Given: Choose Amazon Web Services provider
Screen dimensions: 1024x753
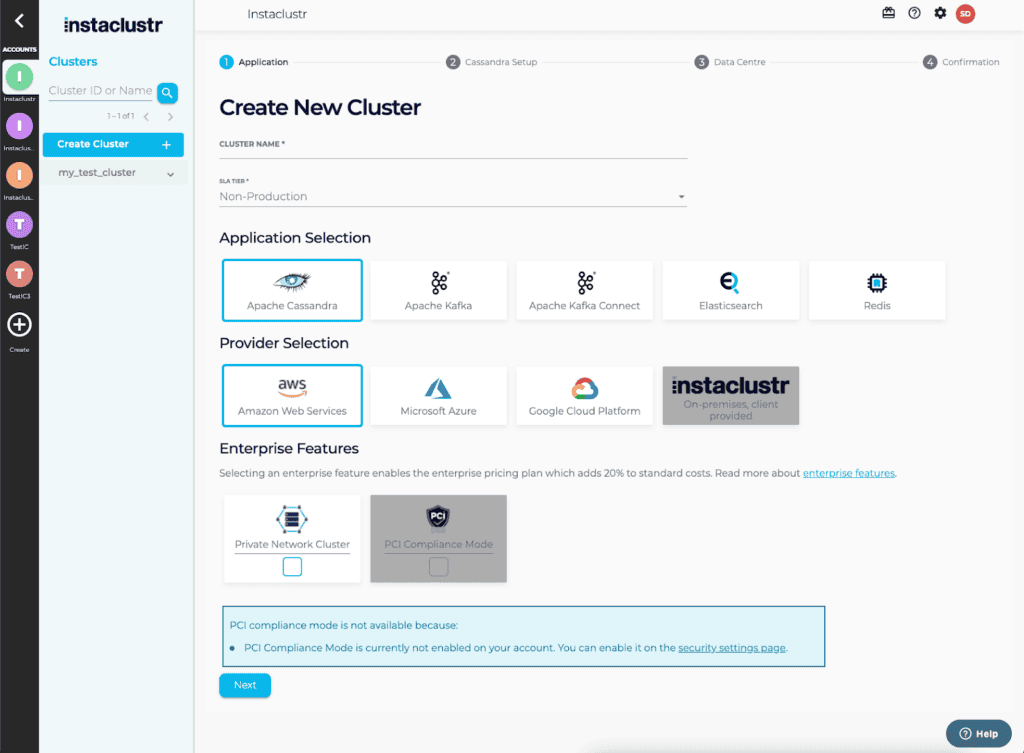Looking at the screenshot, I should coord(291,395).
